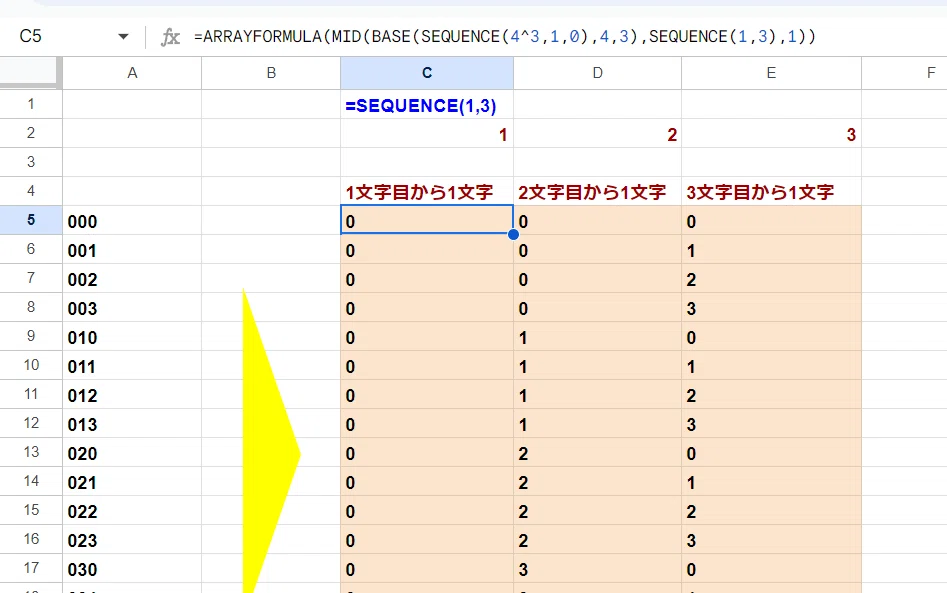
Task: Click header cell 3文字目から1文字
Action: (771, 191)
